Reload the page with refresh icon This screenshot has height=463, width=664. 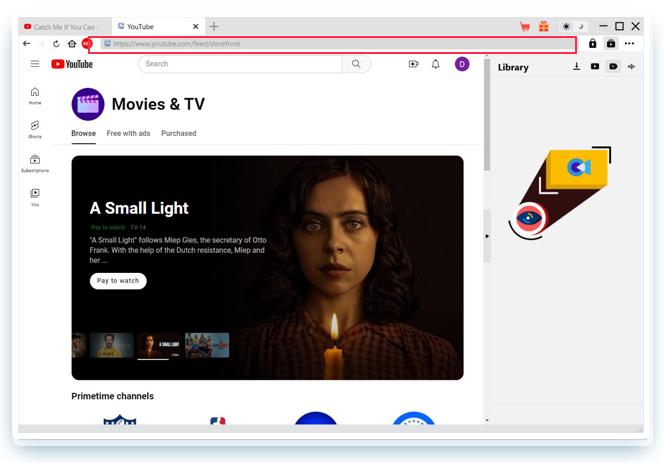point(56,43)
